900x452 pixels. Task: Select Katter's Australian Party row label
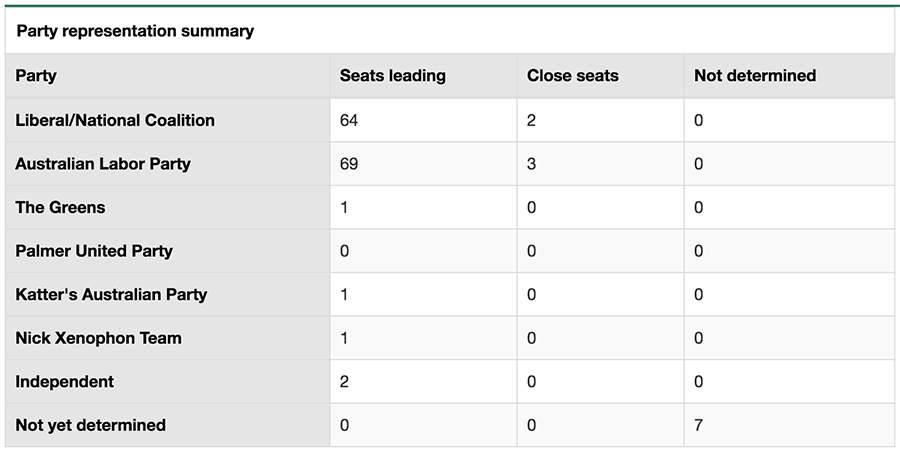[111, 295]
